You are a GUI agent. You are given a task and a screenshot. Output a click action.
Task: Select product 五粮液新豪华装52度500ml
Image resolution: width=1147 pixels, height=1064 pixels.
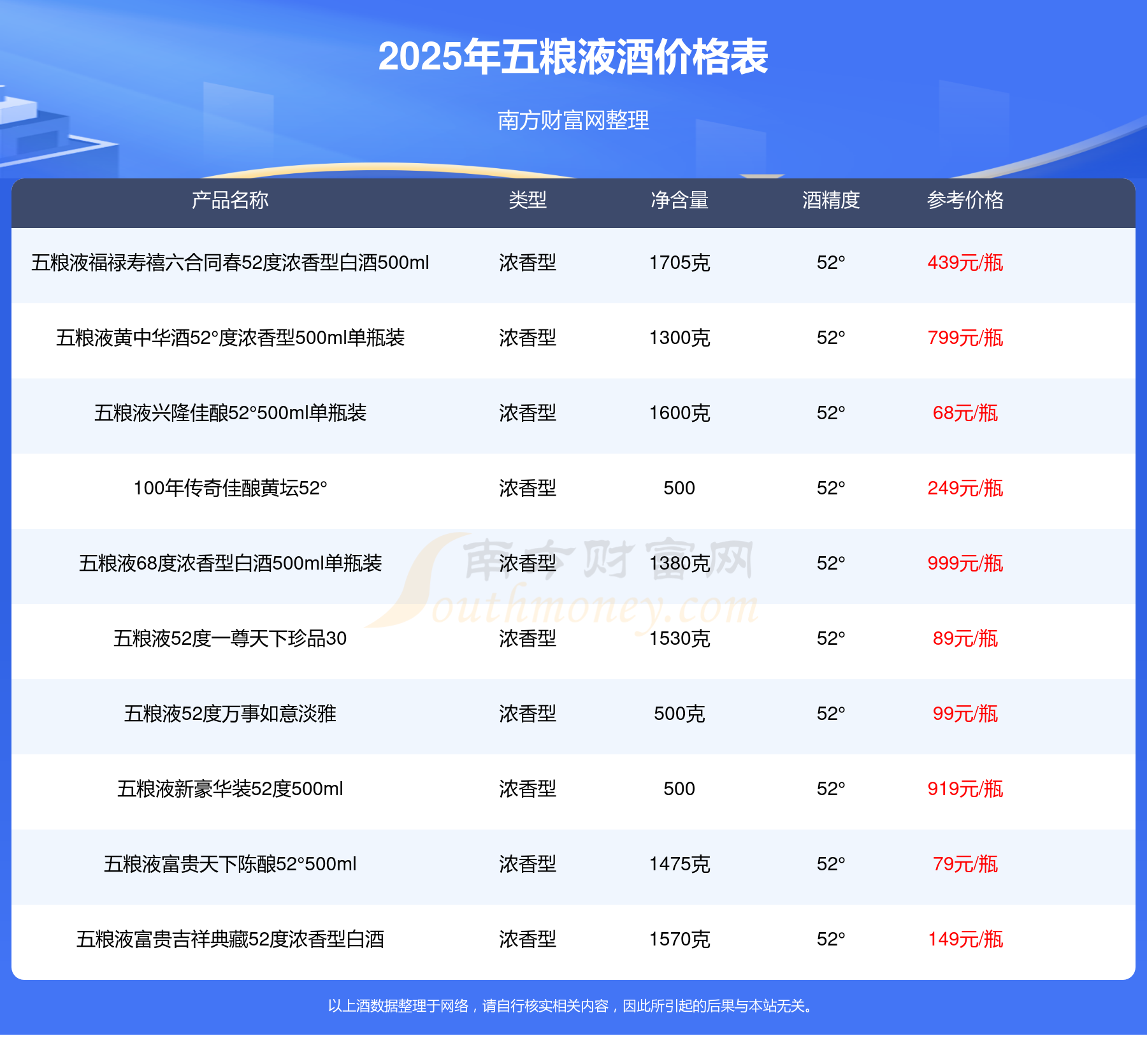[x=230, y=789]
